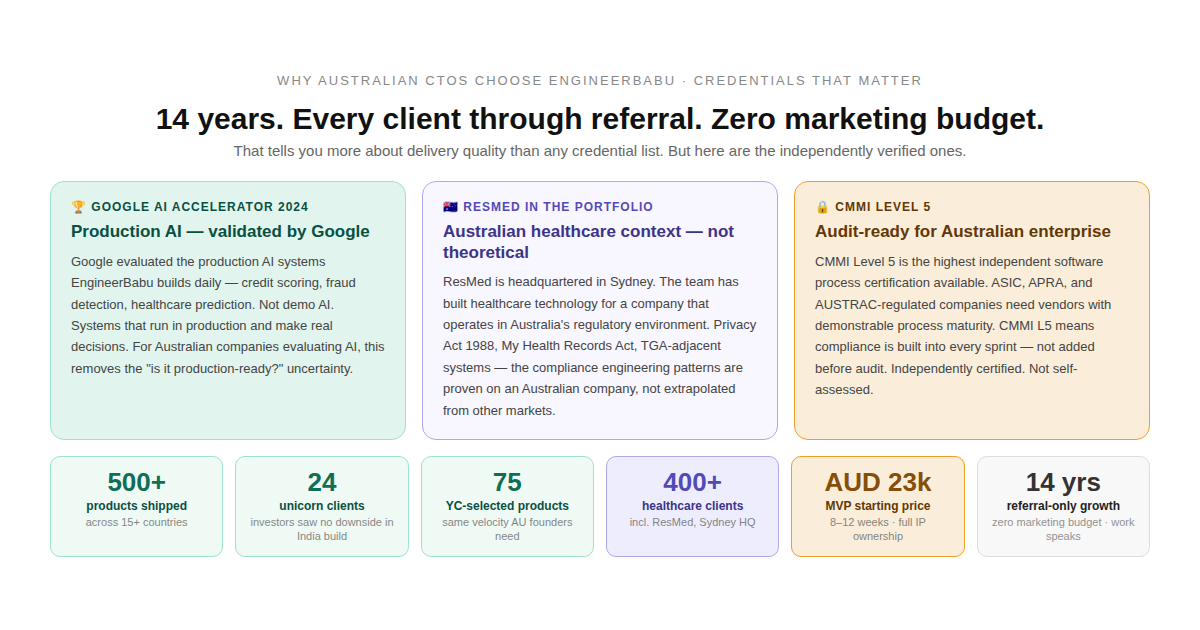Click the Australian flag emoji icon

[x=450, y=207]
